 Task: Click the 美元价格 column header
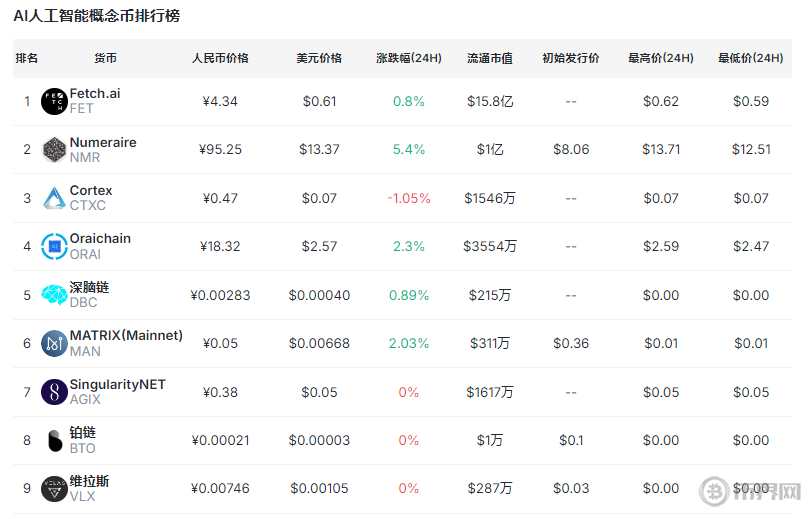[319, 58]
